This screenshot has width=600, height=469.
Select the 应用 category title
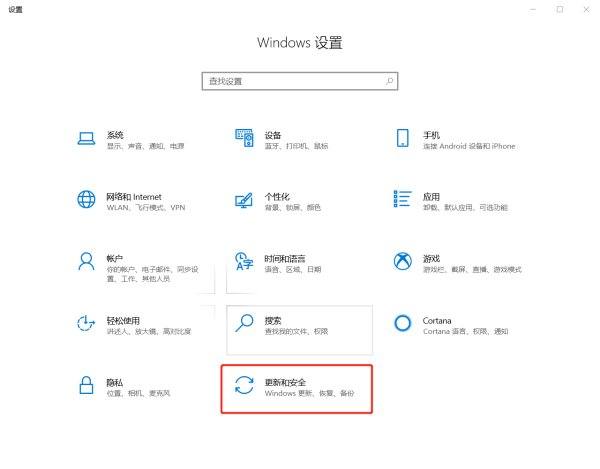tap(431, 197)
